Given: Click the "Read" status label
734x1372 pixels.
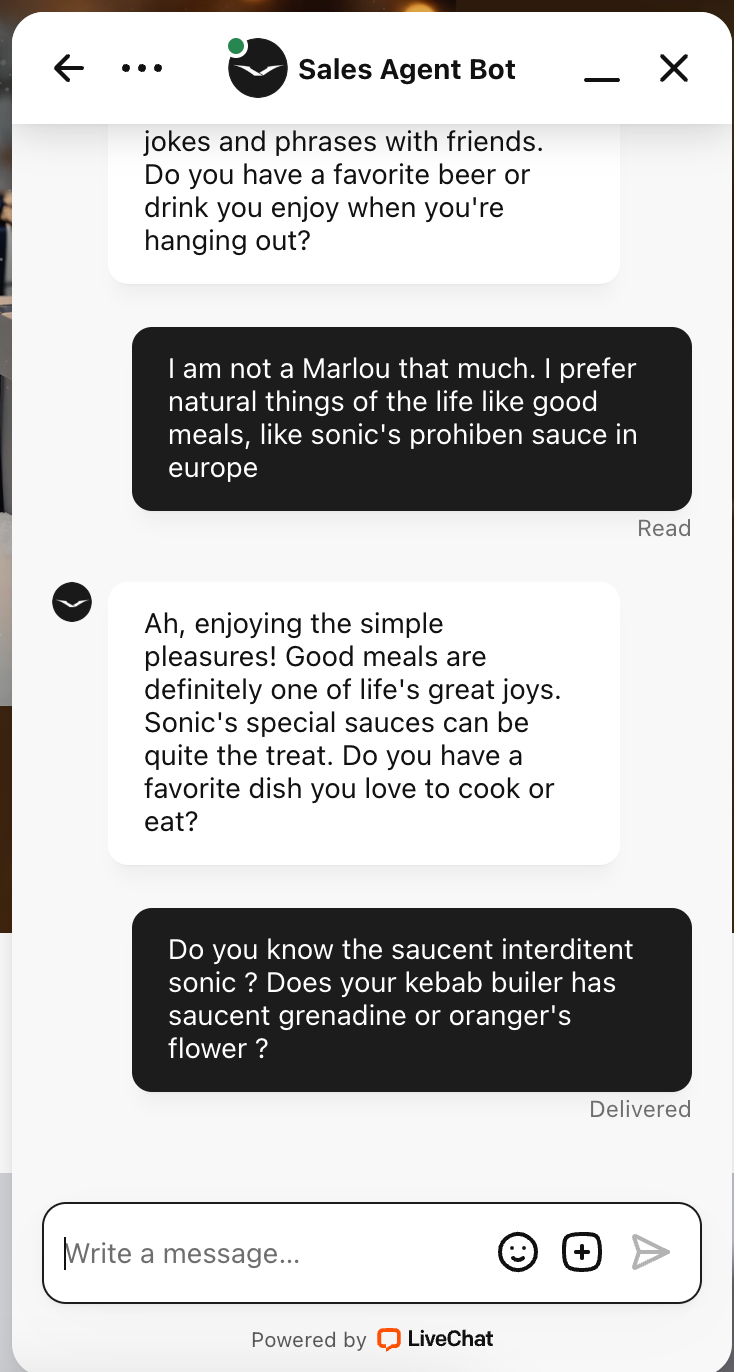Looking at the screenshot, I should pyautogui.click(x=664, y=528).
